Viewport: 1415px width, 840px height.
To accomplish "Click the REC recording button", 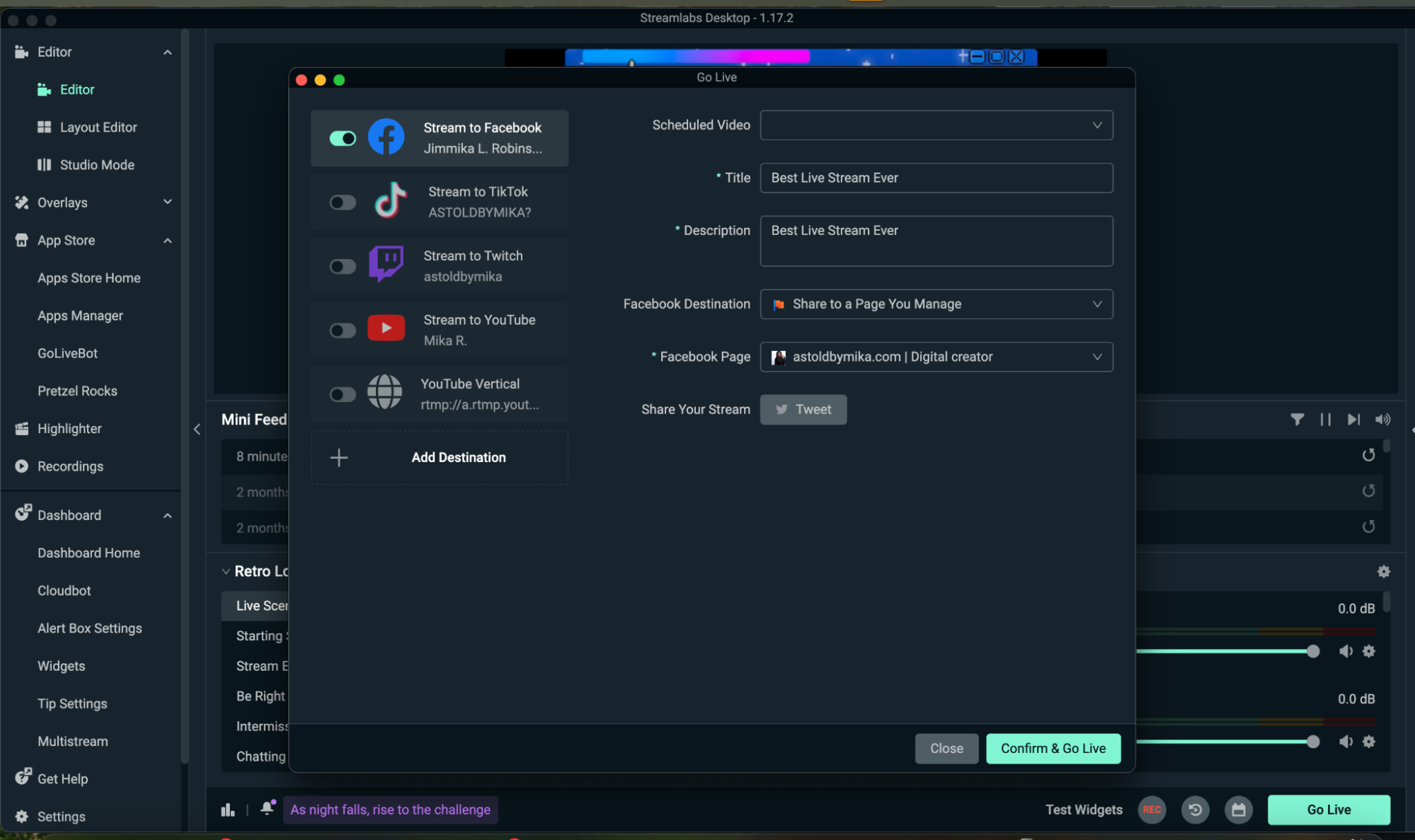I will (x=1151, y=810).
